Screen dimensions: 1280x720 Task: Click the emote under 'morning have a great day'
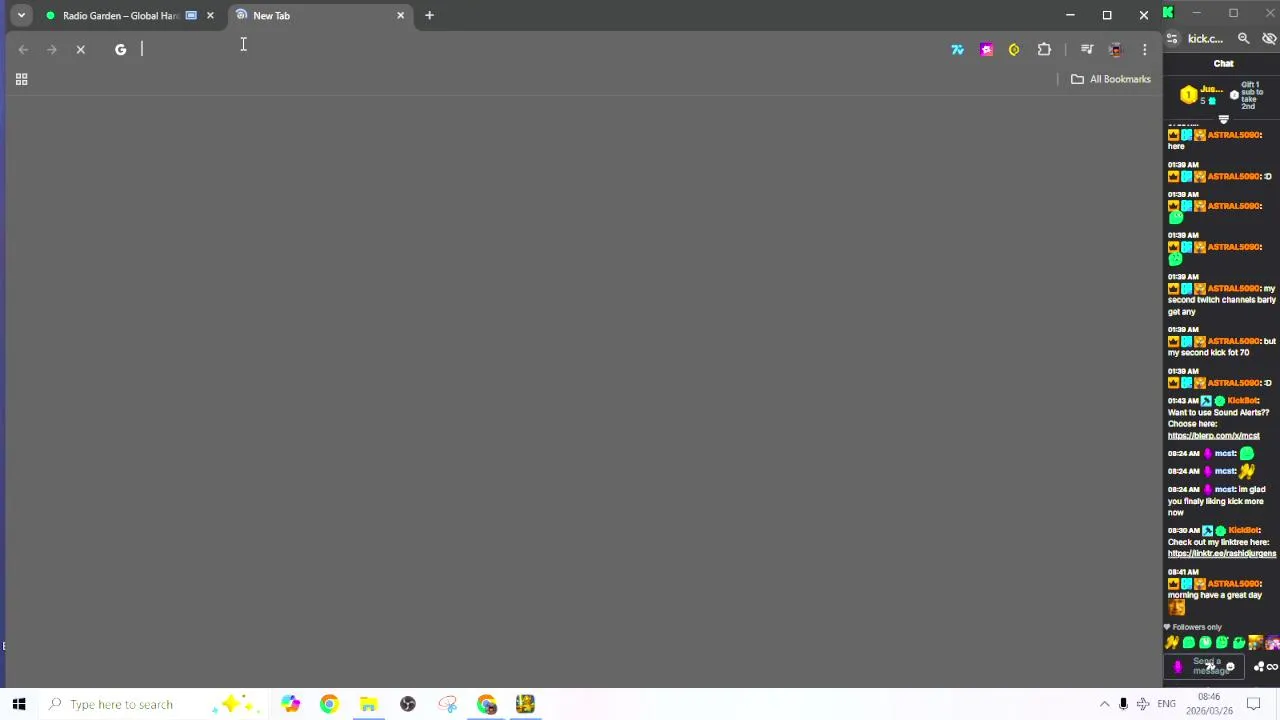pyautogui.click(x=1176, y=607)
